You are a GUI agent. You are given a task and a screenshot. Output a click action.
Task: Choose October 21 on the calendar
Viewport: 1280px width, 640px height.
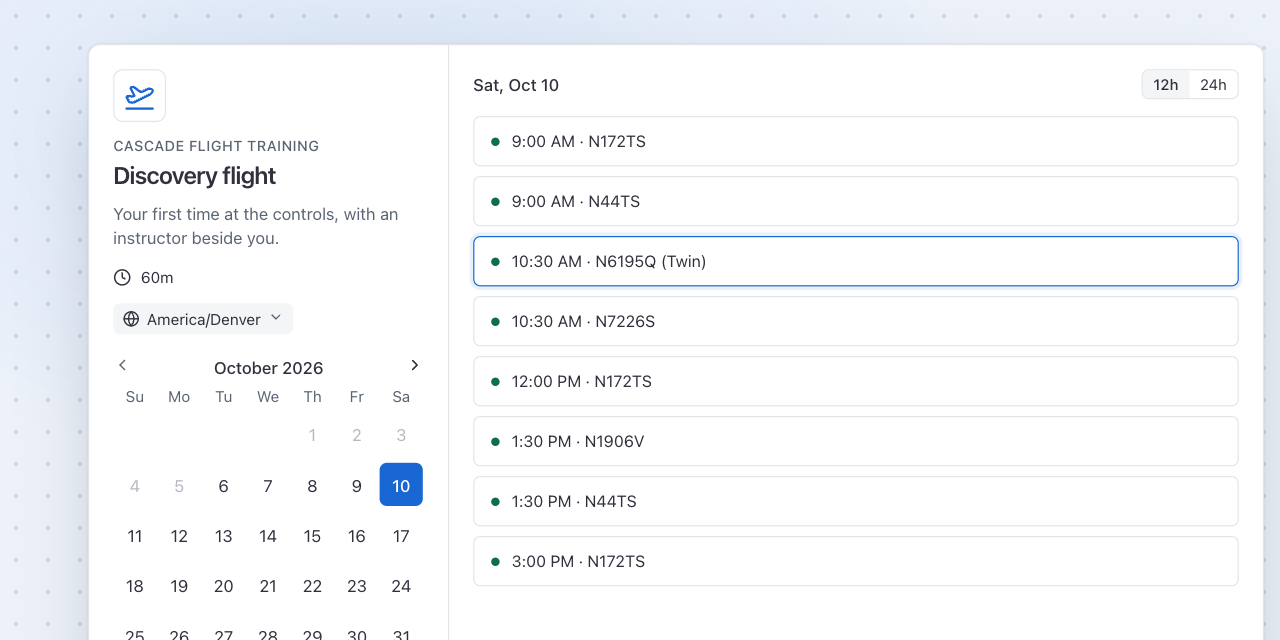(268, 585)
